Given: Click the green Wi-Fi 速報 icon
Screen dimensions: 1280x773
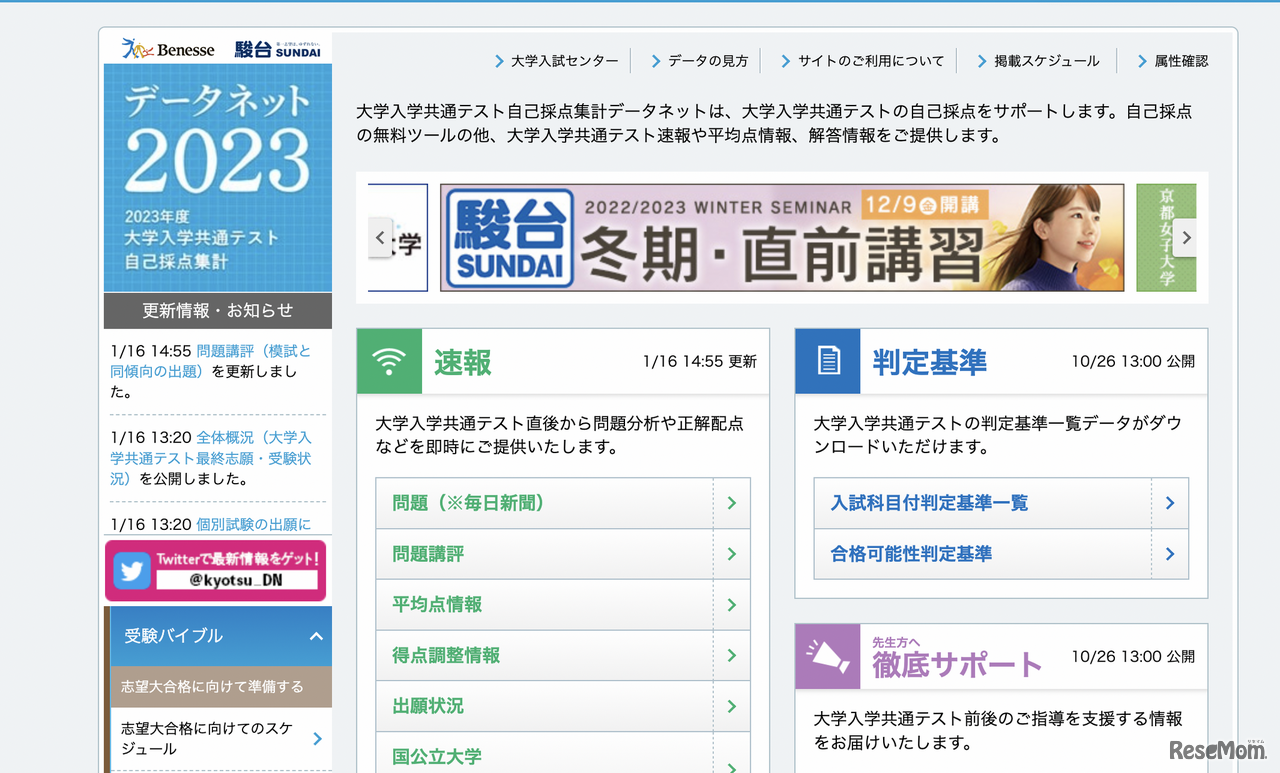Looking at the screenshot, I should point(389,361).
